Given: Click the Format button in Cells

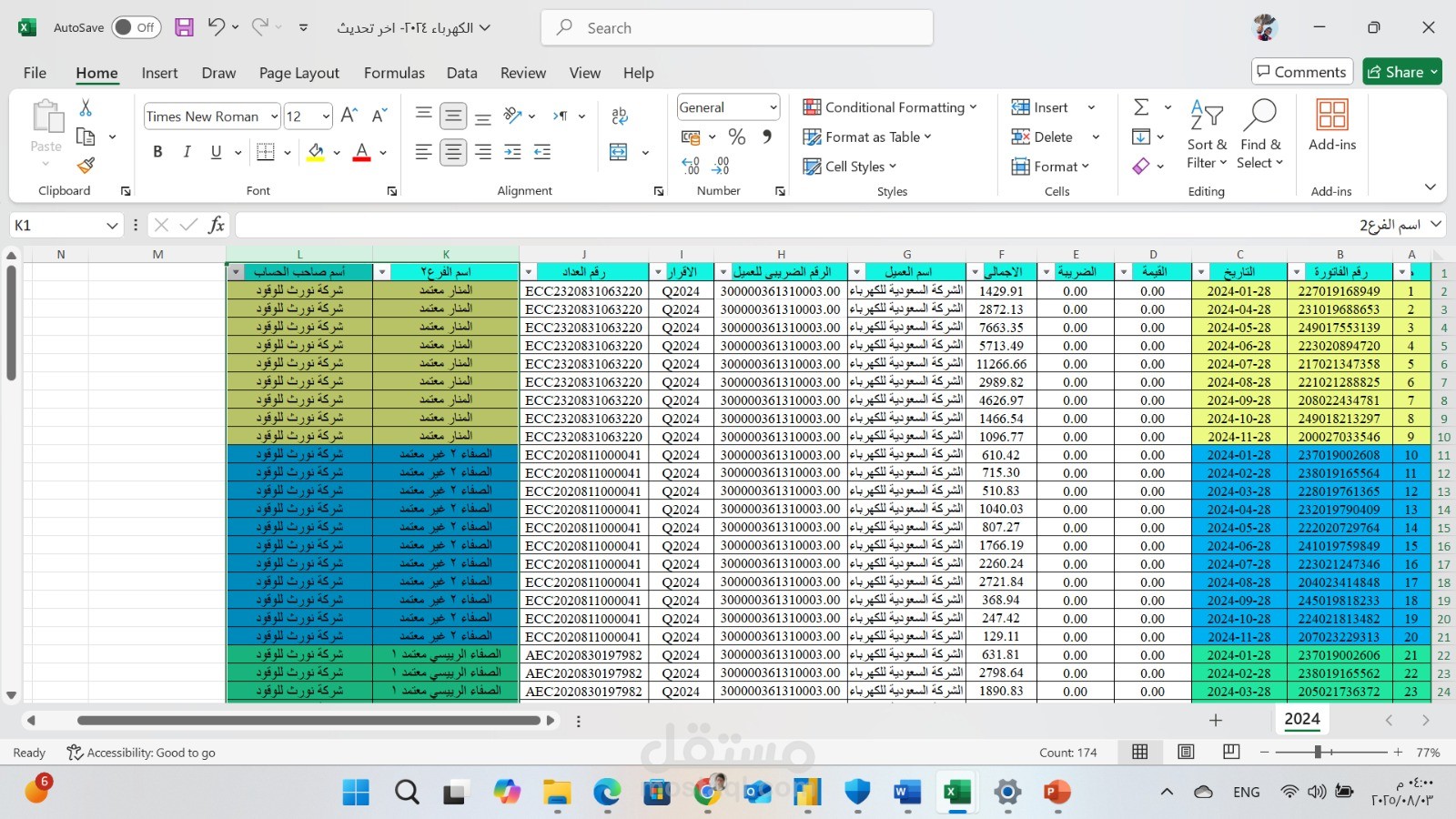Looking at the screenshot, I should (x=1050, y=166).
